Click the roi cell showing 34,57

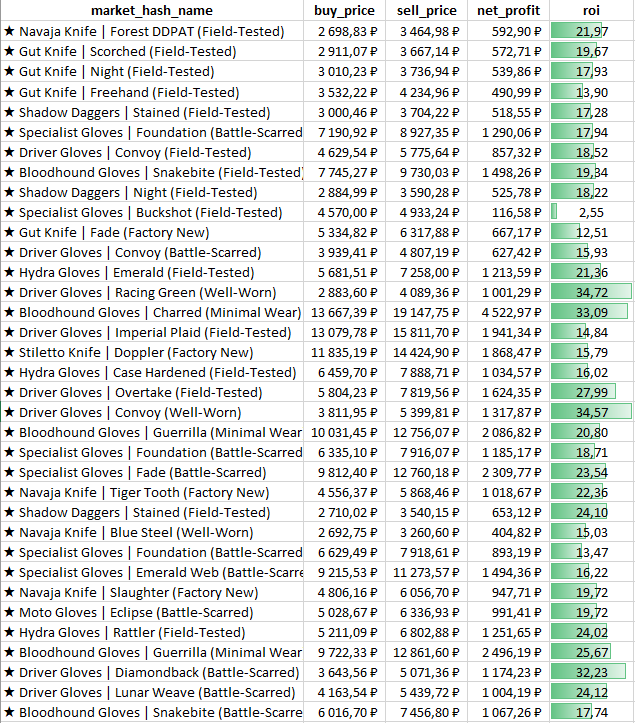click(592, 412)
